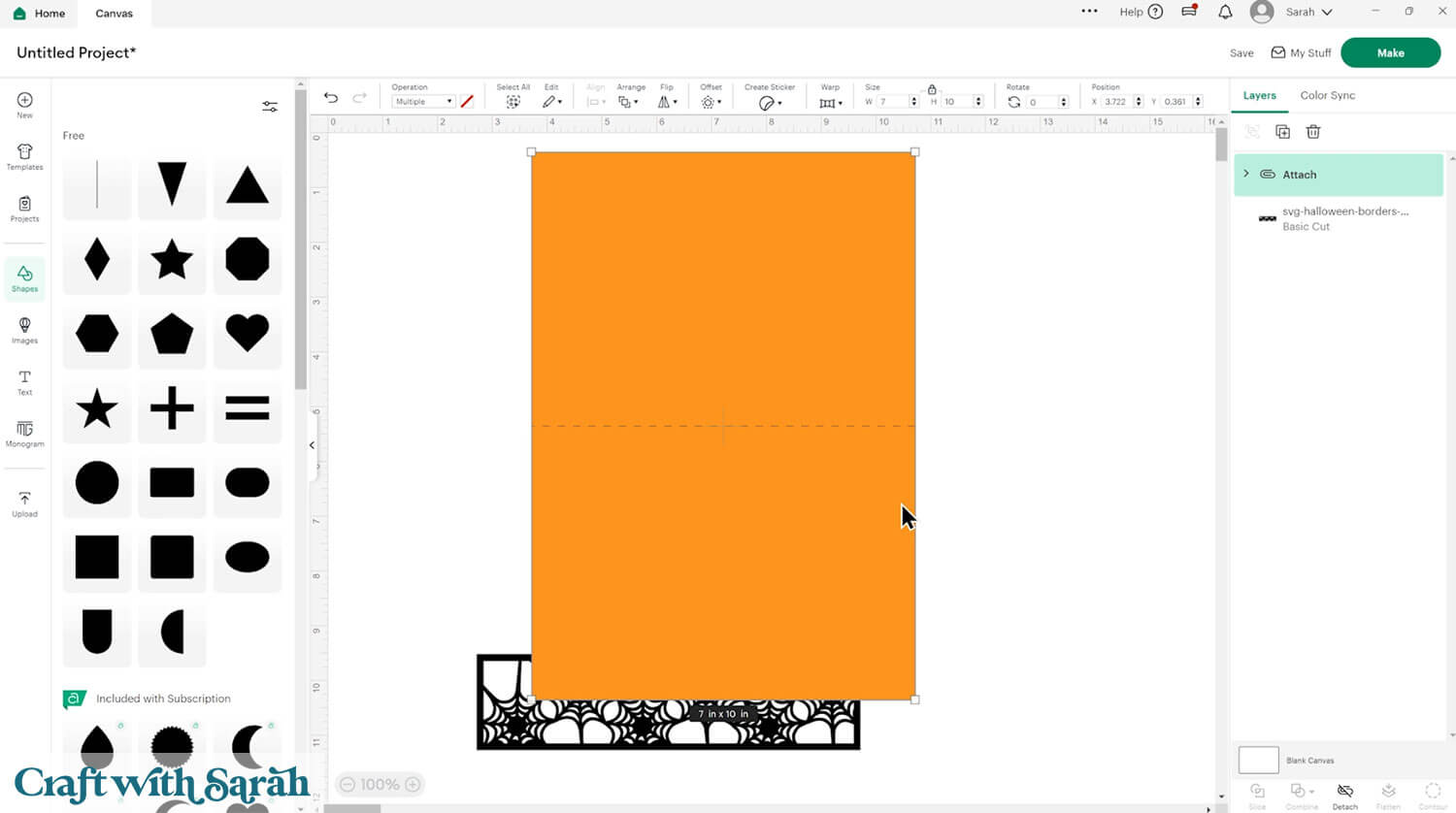
Task: Click the Blank Canvas color swatch
Action: (x=1258, y=760)
